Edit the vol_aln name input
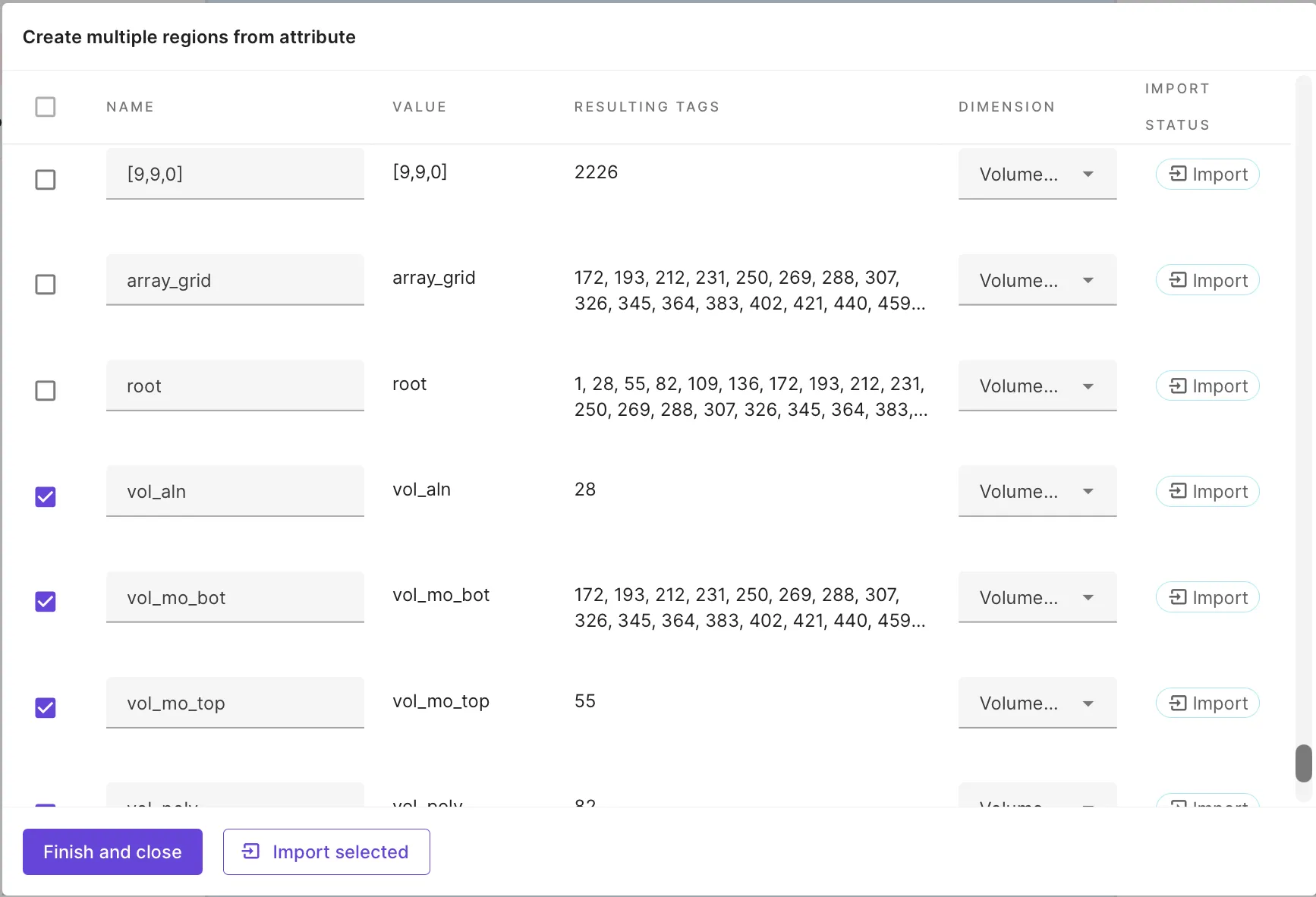The image size is (1316, 897). point(235,492)
